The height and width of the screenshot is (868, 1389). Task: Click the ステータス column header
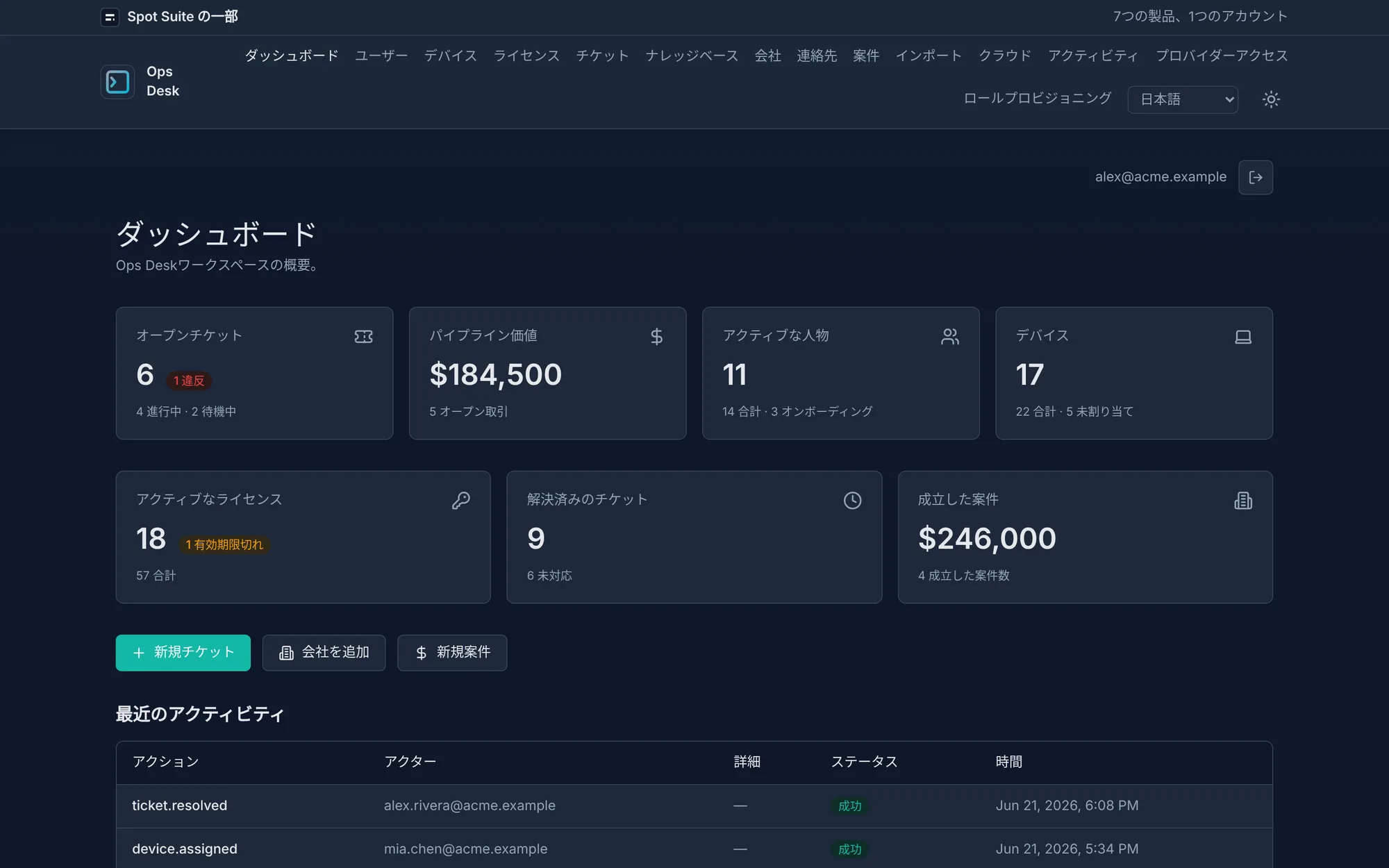tap(865, 762)
